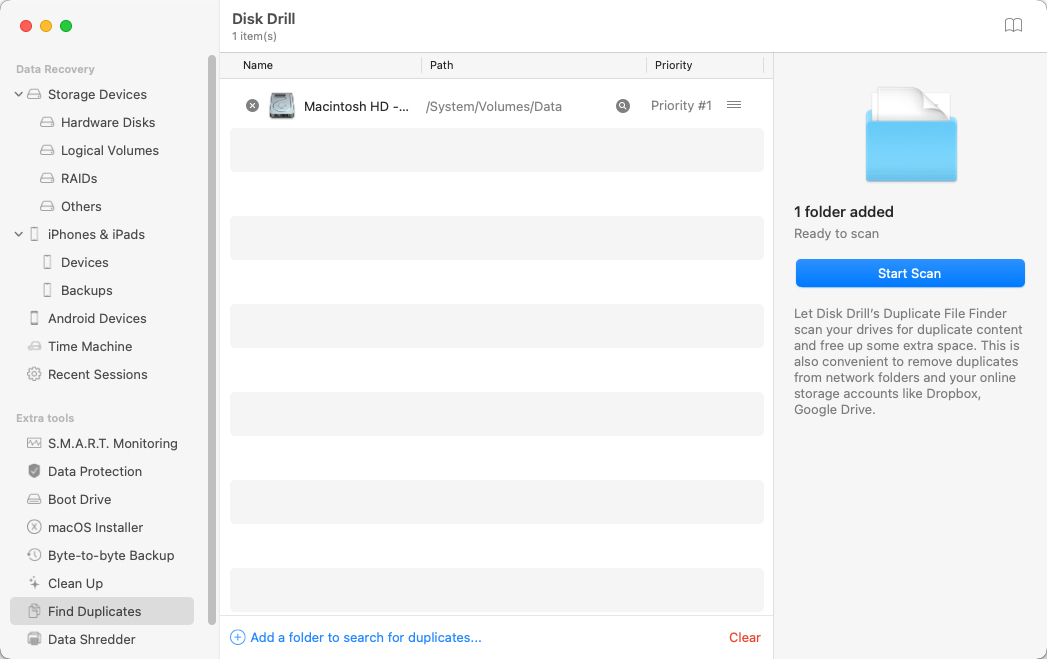Select Find Duplicates tool
The width and height of the screenshot is (1047, 659).
tap(101, 611)
